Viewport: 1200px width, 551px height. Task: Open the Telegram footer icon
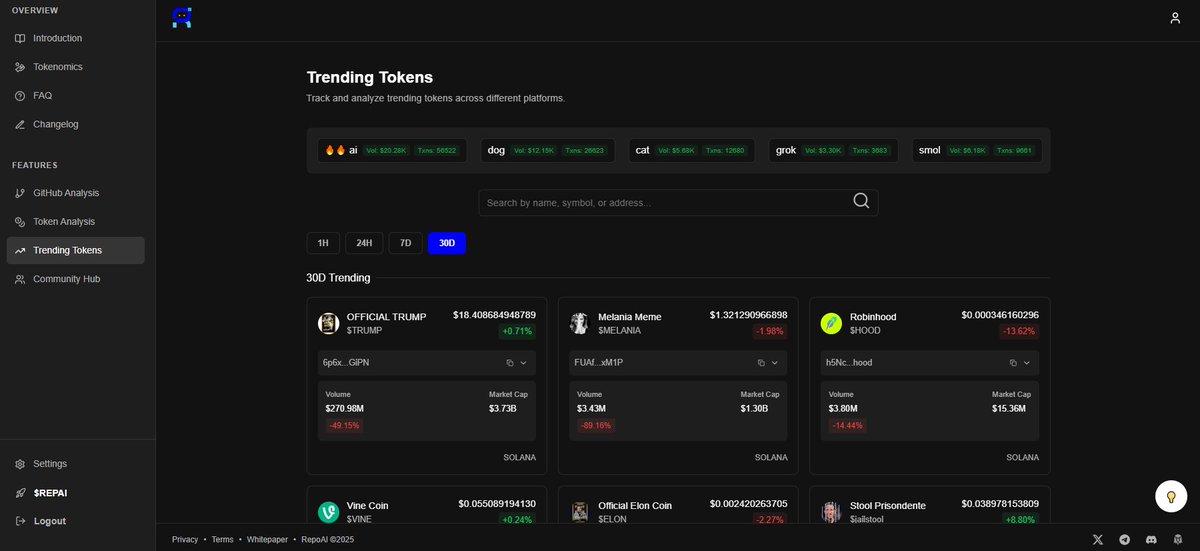pos(1124,539)
